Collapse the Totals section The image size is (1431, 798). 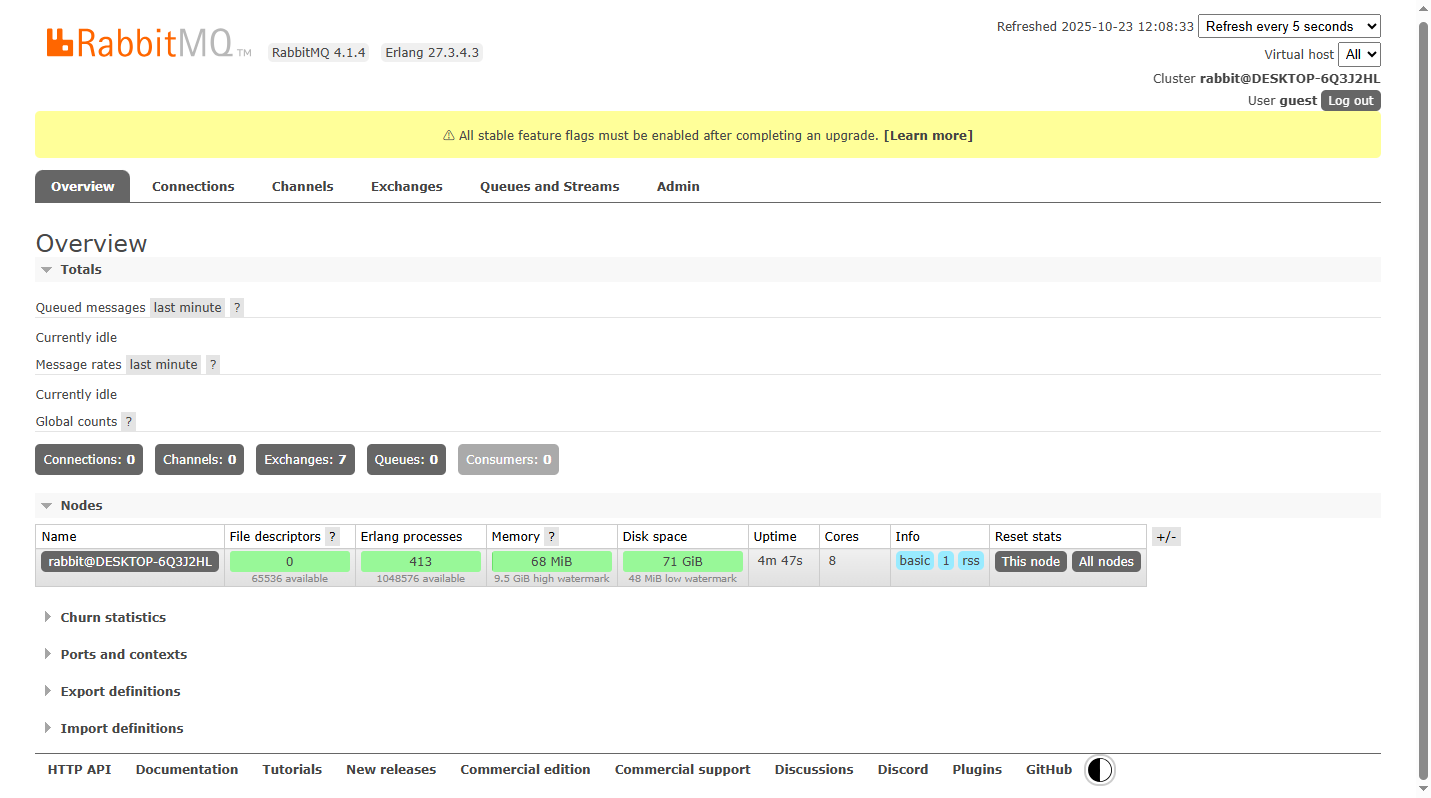80,270
